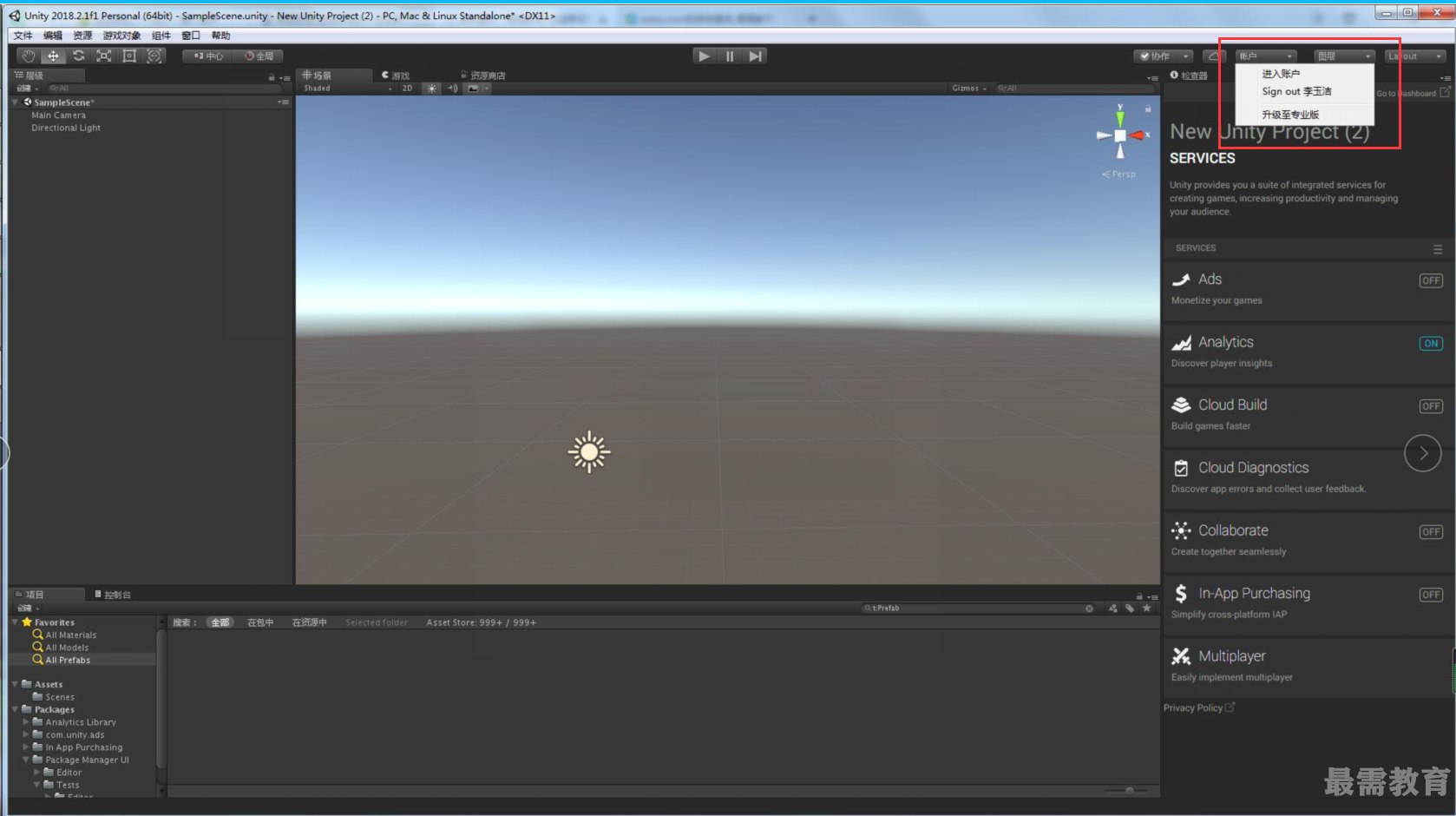This screenshot has width=1456, height=816.
Task: Select Main Camera in hierarchy
Action: [59, 115]
